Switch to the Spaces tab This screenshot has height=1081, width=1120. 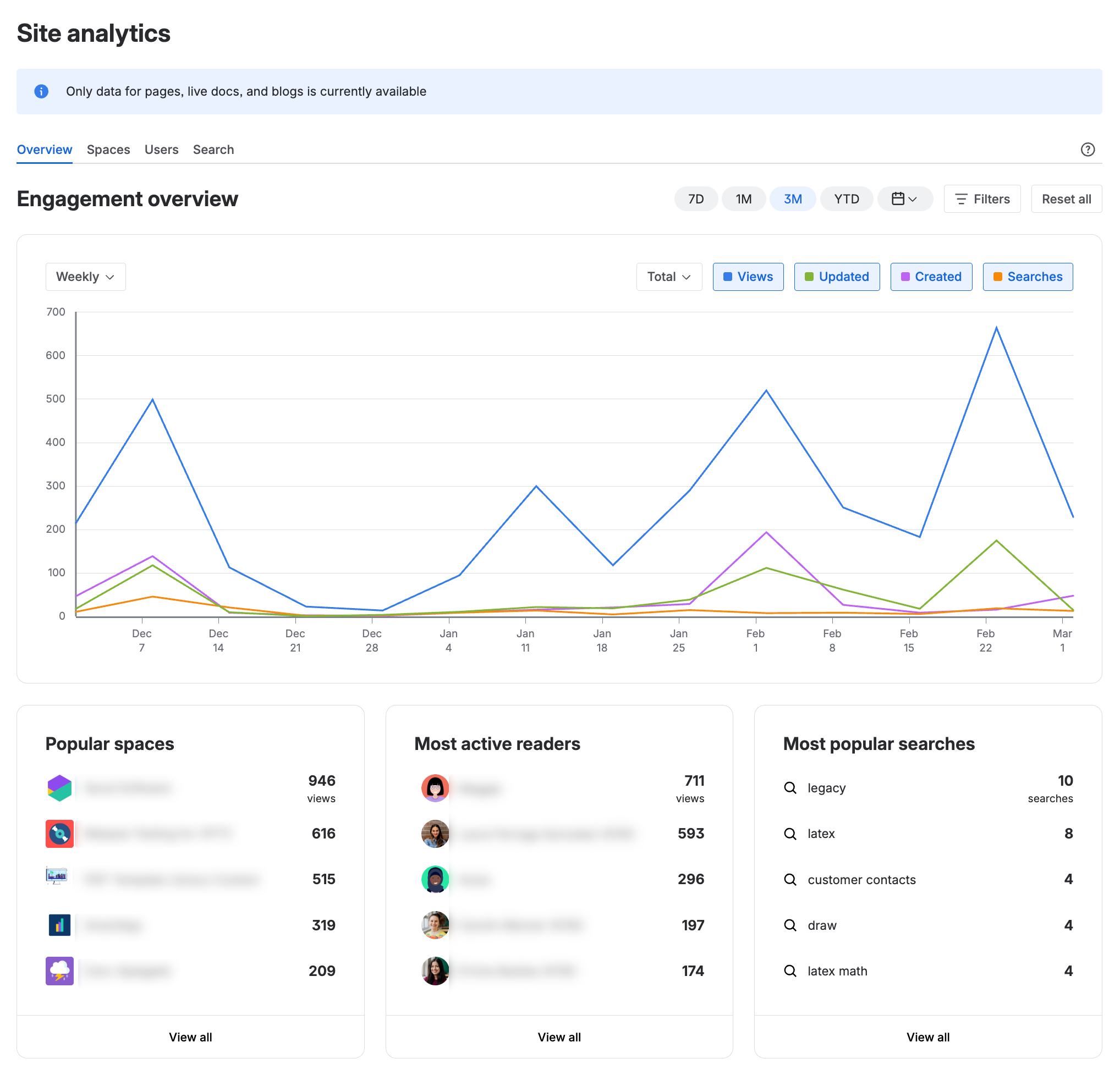[x=108, y=149]
